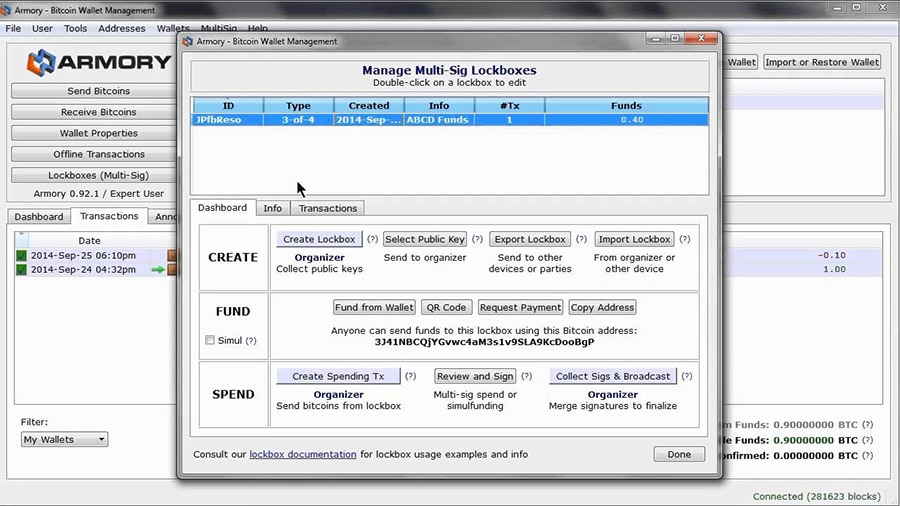Viewport: 900px width, 506px height.
Task: Click the Done button to close dialog
Action: click(x=679, y=454)
